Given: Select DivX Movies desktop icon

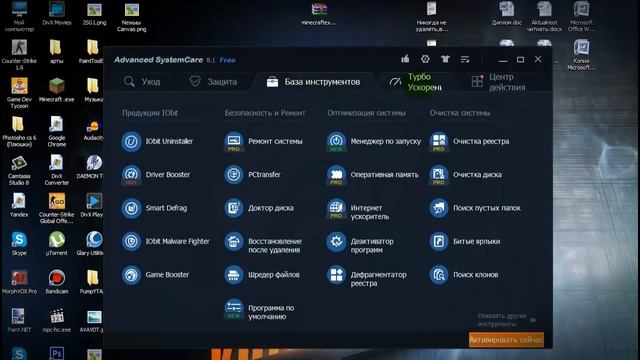Looking at the screenshot, I should (57, 13).
